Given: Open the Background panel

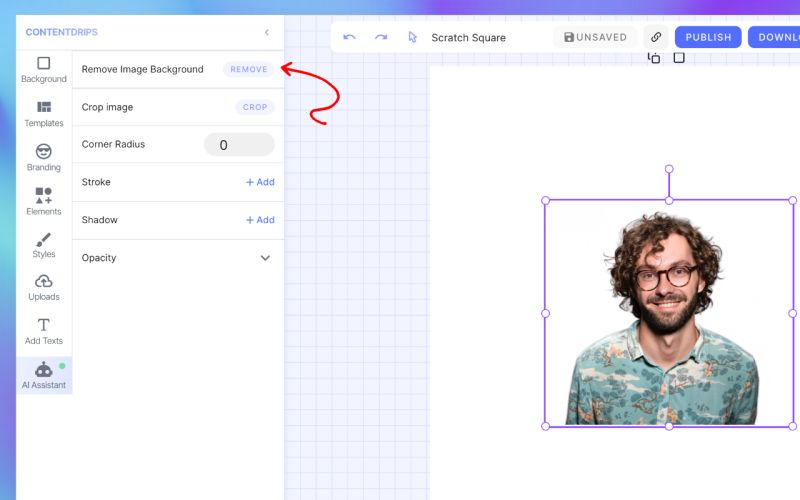Looking at the screenshot, I should [44, 70].
